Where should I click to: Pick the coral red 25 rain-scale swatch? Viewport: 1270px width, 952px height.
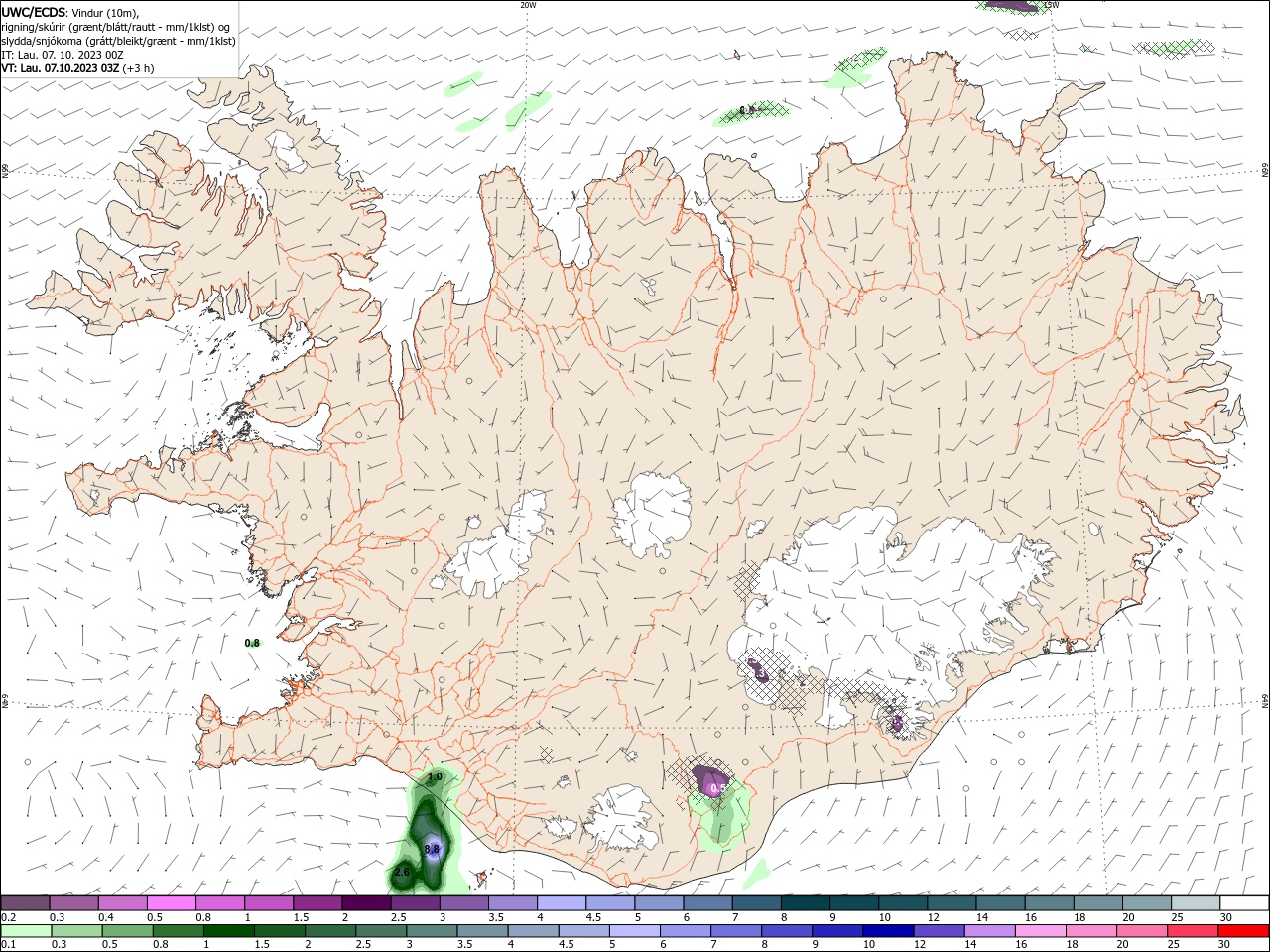[x=1193, y=931]
